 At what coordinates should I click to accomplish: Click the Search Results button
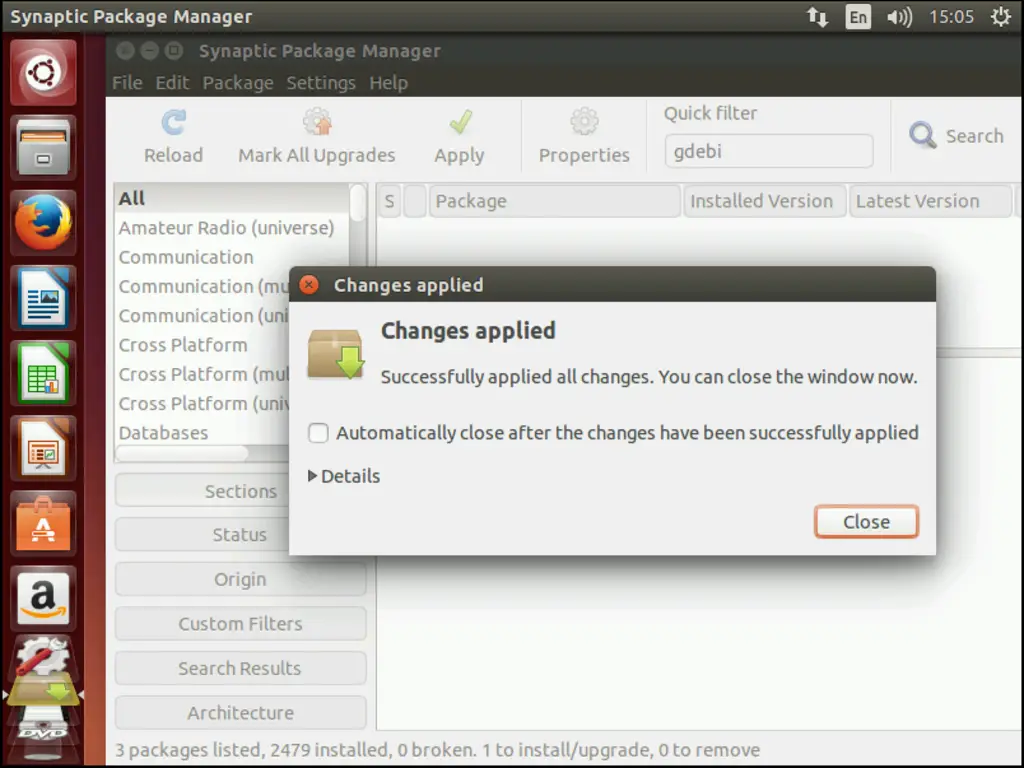click(240, 668)
